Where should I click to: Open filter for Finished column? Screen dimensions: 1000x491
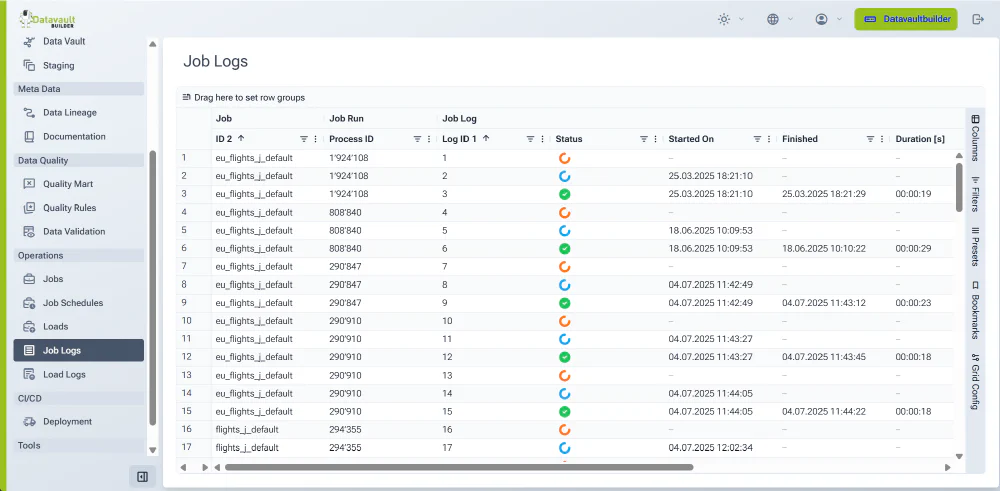pos(871,139)
